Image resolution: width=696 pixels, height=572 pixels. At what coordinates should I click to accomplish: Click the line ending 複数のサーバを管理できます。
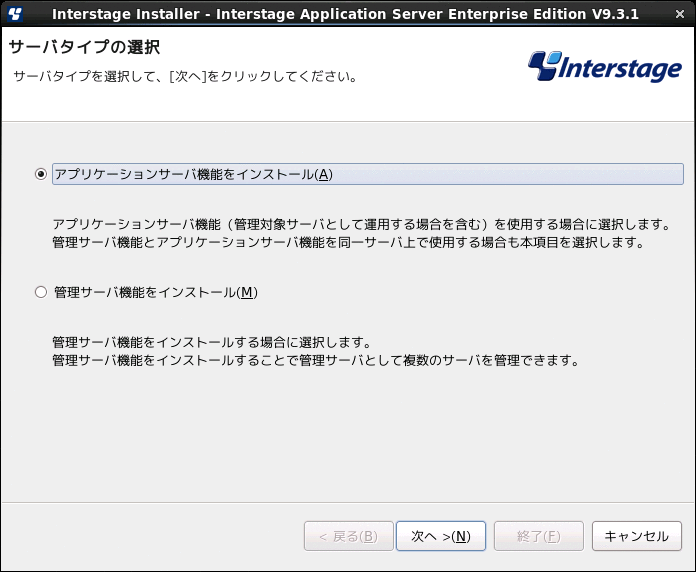tap(316, 360)
